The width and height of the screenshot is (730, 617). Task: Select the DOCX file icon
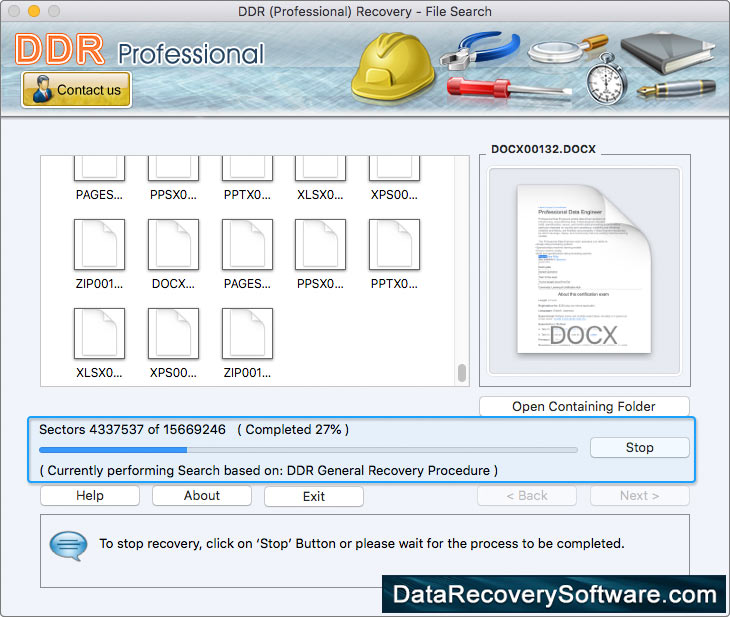pos(173,245)
